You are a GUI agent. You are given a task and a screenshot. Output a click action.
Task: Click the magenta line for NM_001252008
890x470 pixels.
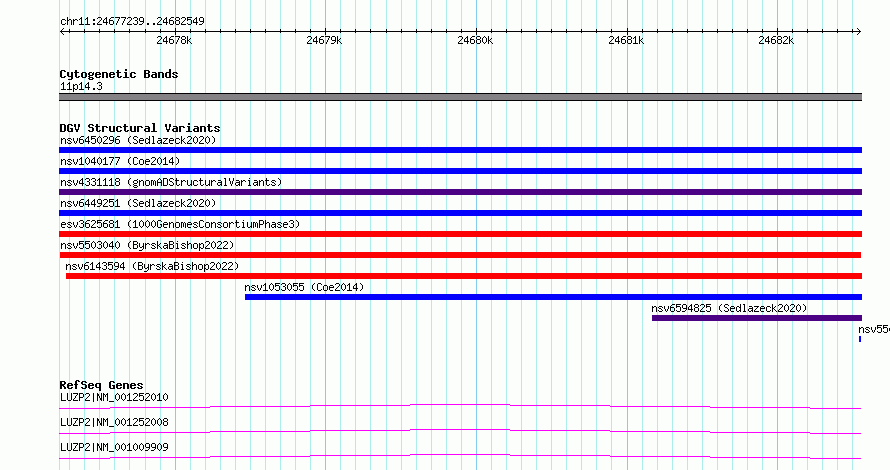(x=460, y=431)
